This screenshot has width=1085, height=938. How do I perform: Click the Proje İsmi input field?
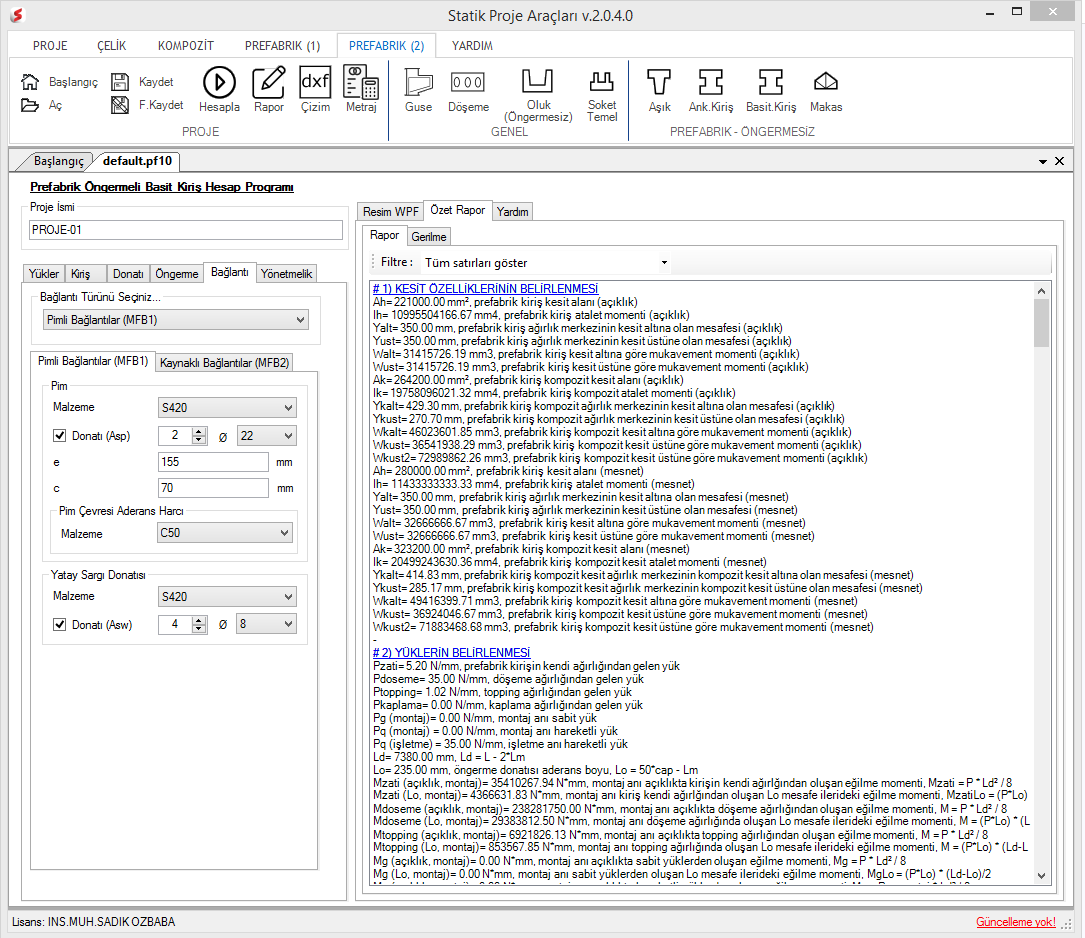pyautogui.click(x=185, y=230)
